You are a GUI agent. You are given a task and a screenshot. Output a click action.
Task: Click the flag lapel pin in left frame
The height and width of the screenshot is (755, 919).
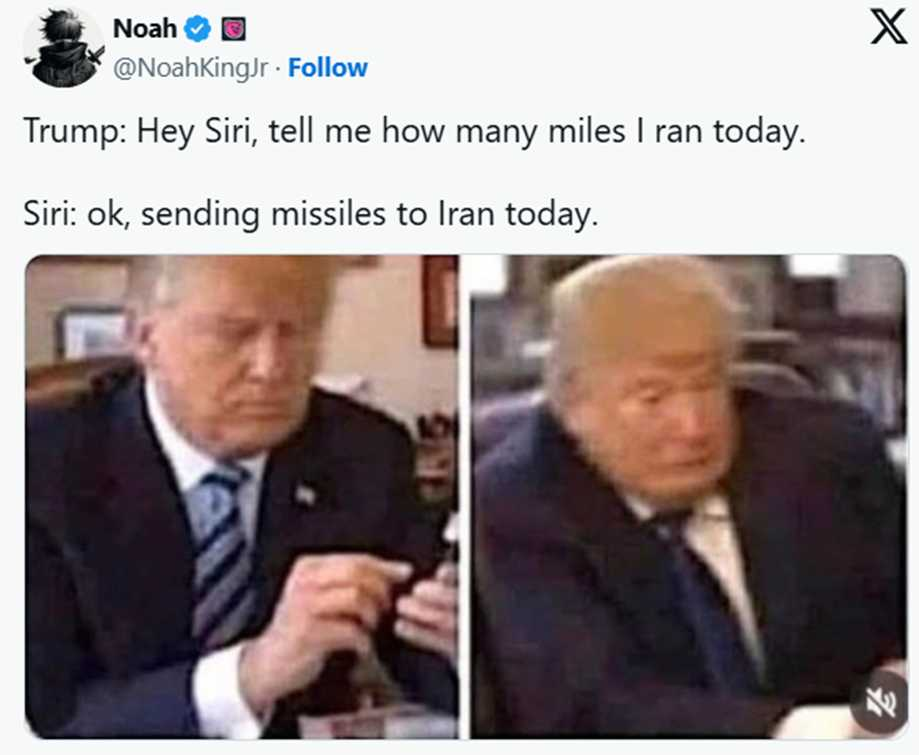[305, 494]
